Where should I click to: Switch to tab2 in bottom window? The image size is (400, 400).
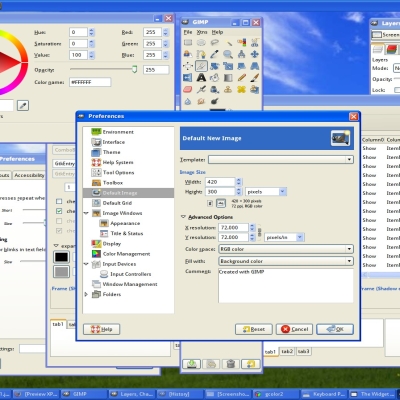[x=287, y=351]
